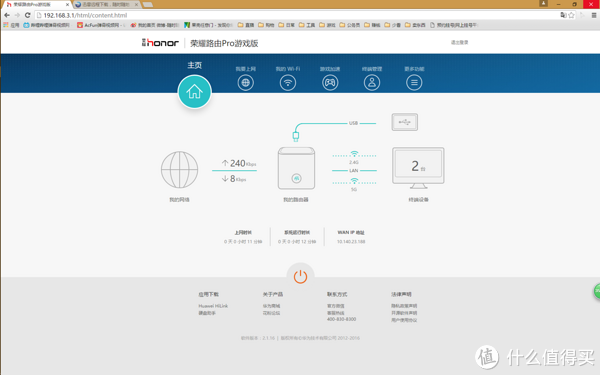Open the My Wi-Fi nav icon
The height and width of the screenshot is (375, 600).
click(288, 83)
